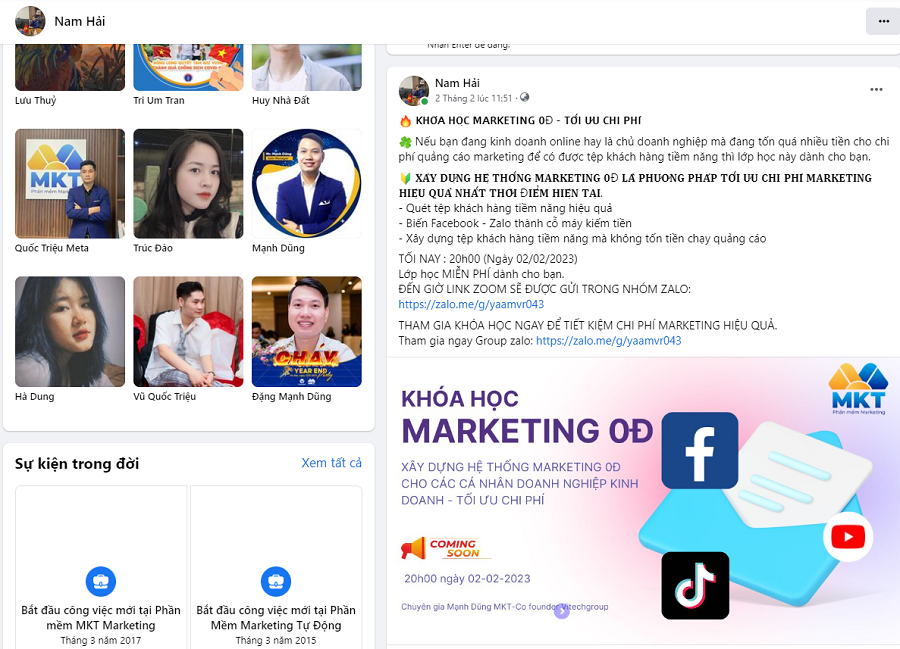Click Nam Hải name in the top header

pos(80,21)
